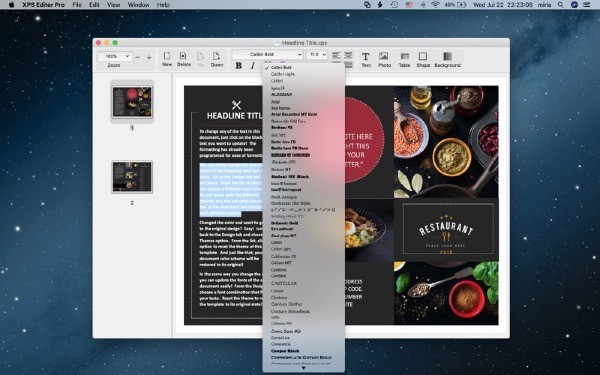
Task: Zoom in with the plus button
Action: (149, 57)
